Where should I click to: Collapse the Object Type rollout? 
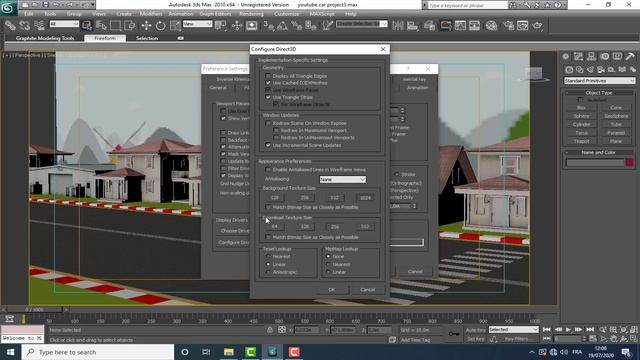pyautogui.click(x=598, y=93)
